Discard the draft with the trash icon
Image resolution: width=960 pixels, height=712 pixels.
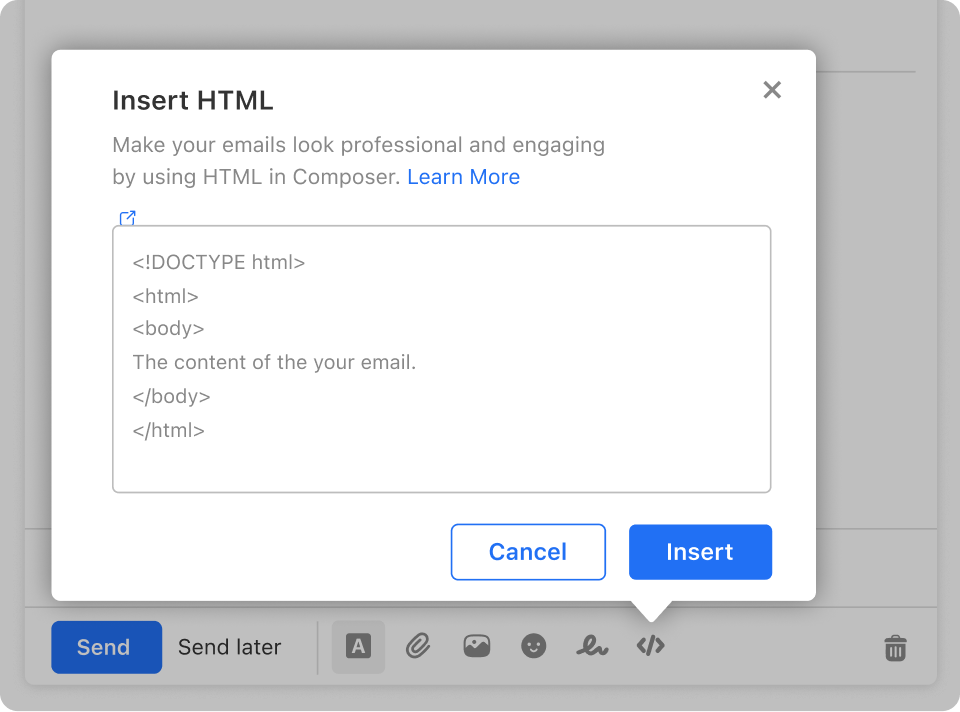pos(895,648)
